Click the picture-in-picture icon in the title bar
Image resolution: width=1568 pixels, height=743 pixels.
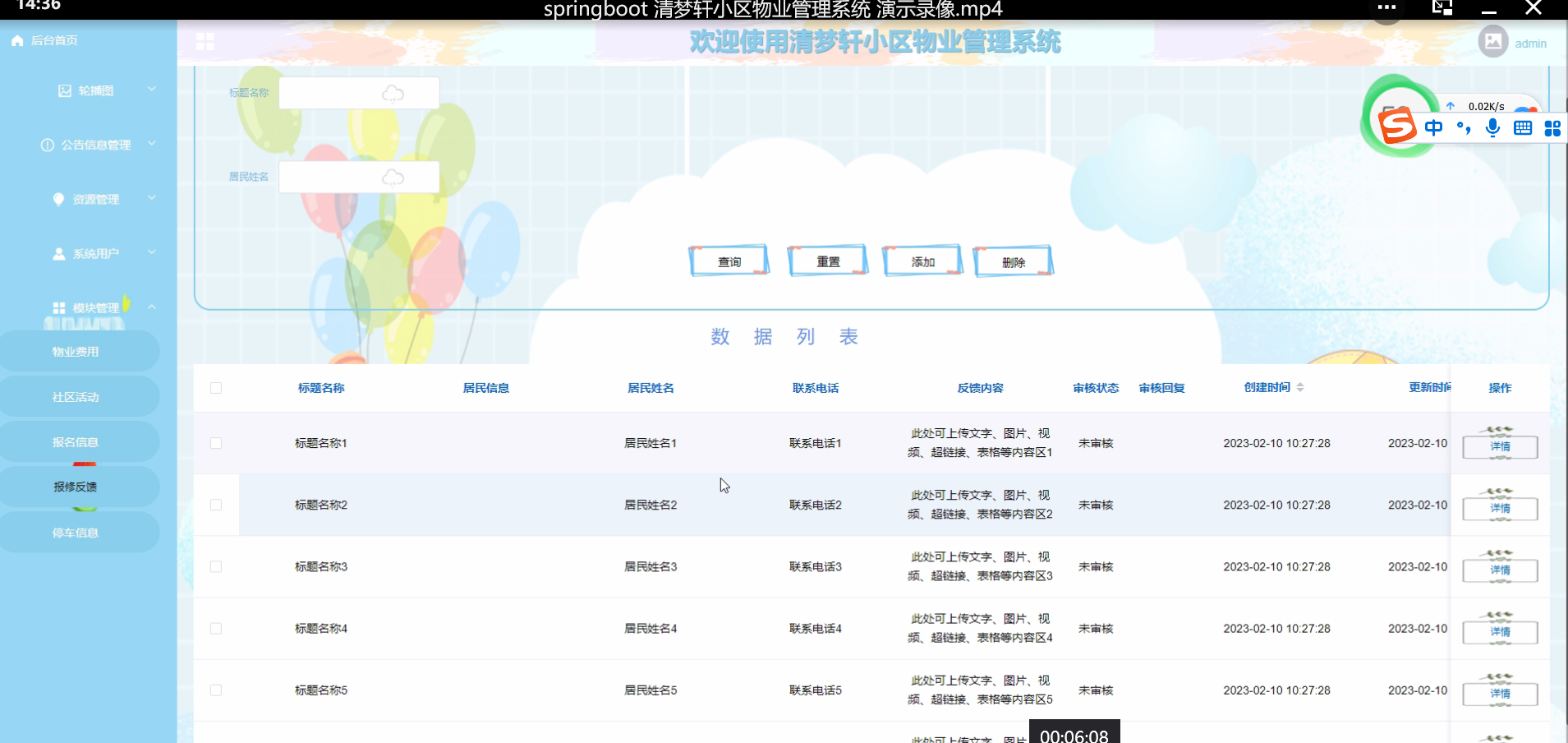pos(1442,7)
